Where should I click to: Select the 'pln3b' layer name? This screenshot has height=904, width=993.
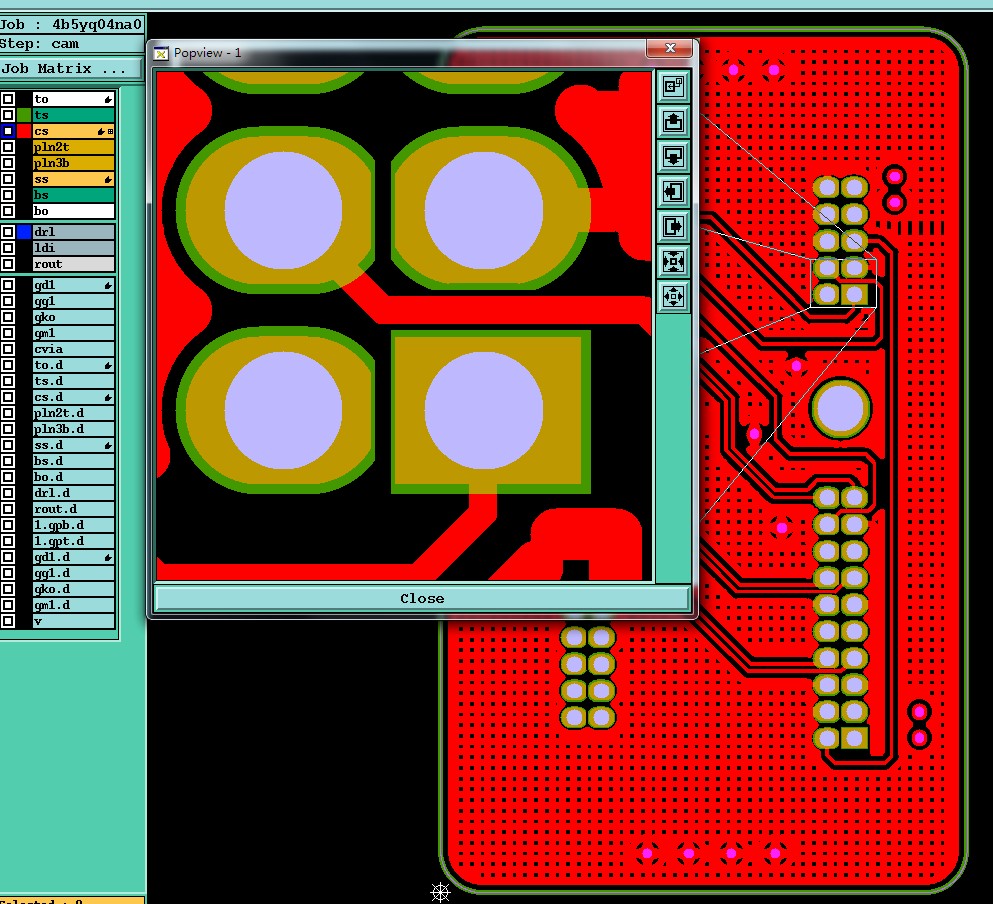73,163
